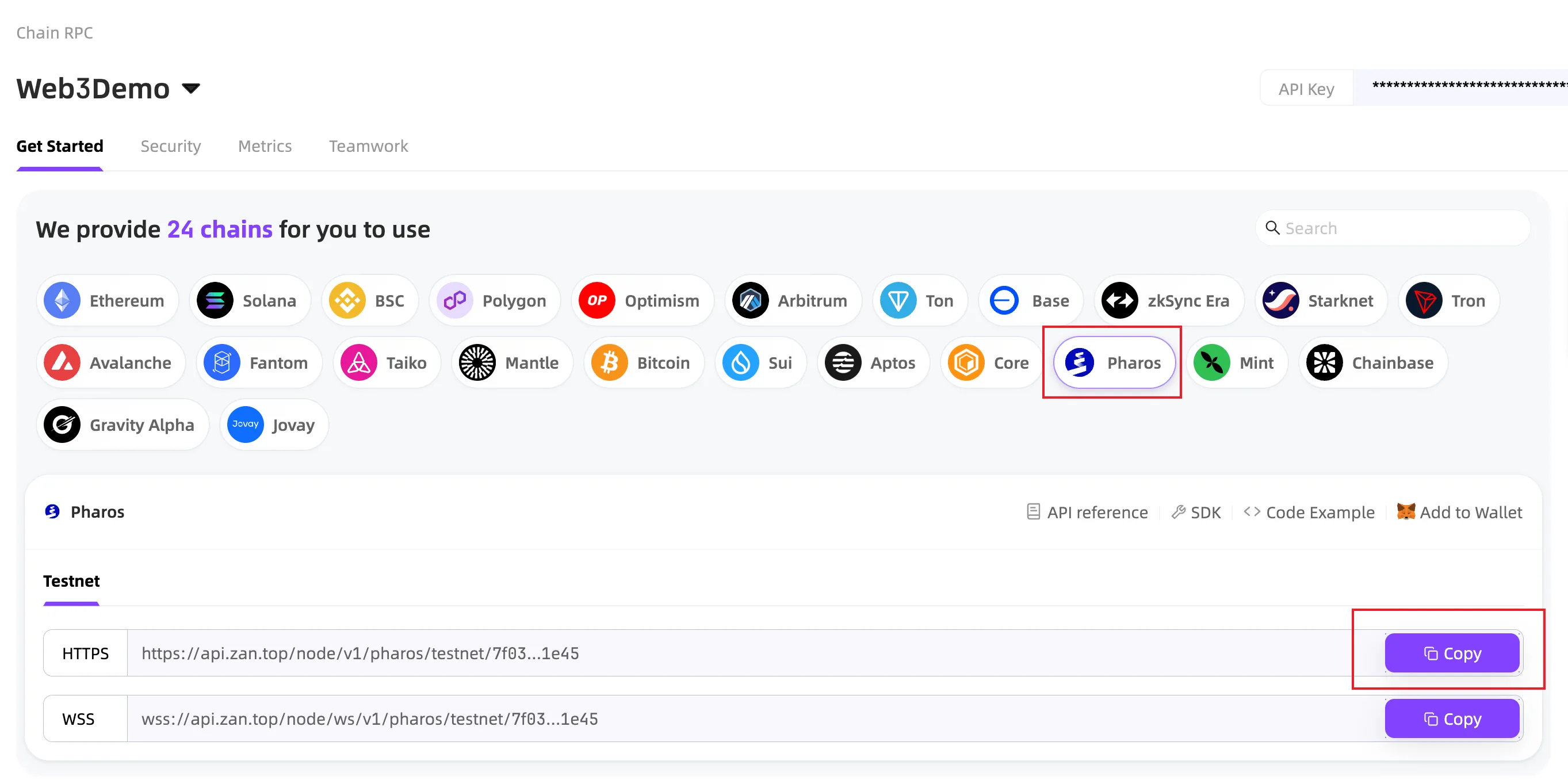Select the zkSync Era icon
The width and height of the screenshot is (1568, 780).
tap(1119, 300)
